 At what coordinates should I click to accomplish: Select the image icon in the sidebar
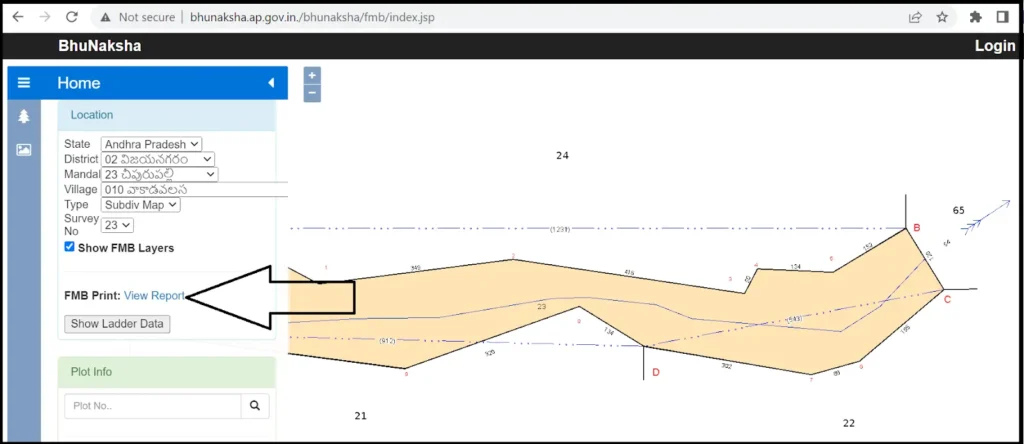24,150
